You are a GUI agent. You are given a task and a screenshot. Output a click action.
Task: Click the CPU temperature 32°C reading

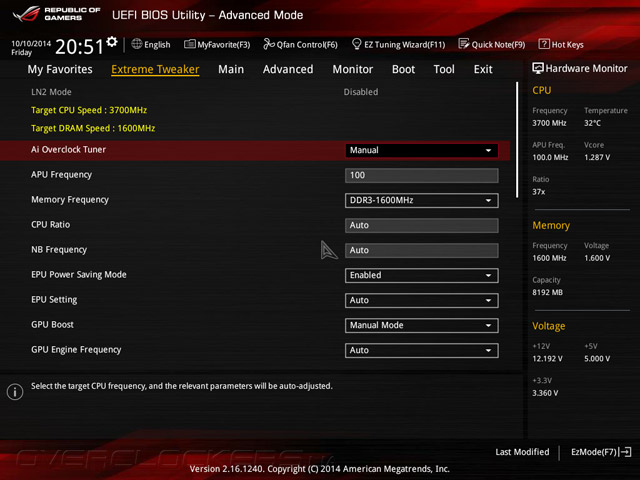coord(592,123)
